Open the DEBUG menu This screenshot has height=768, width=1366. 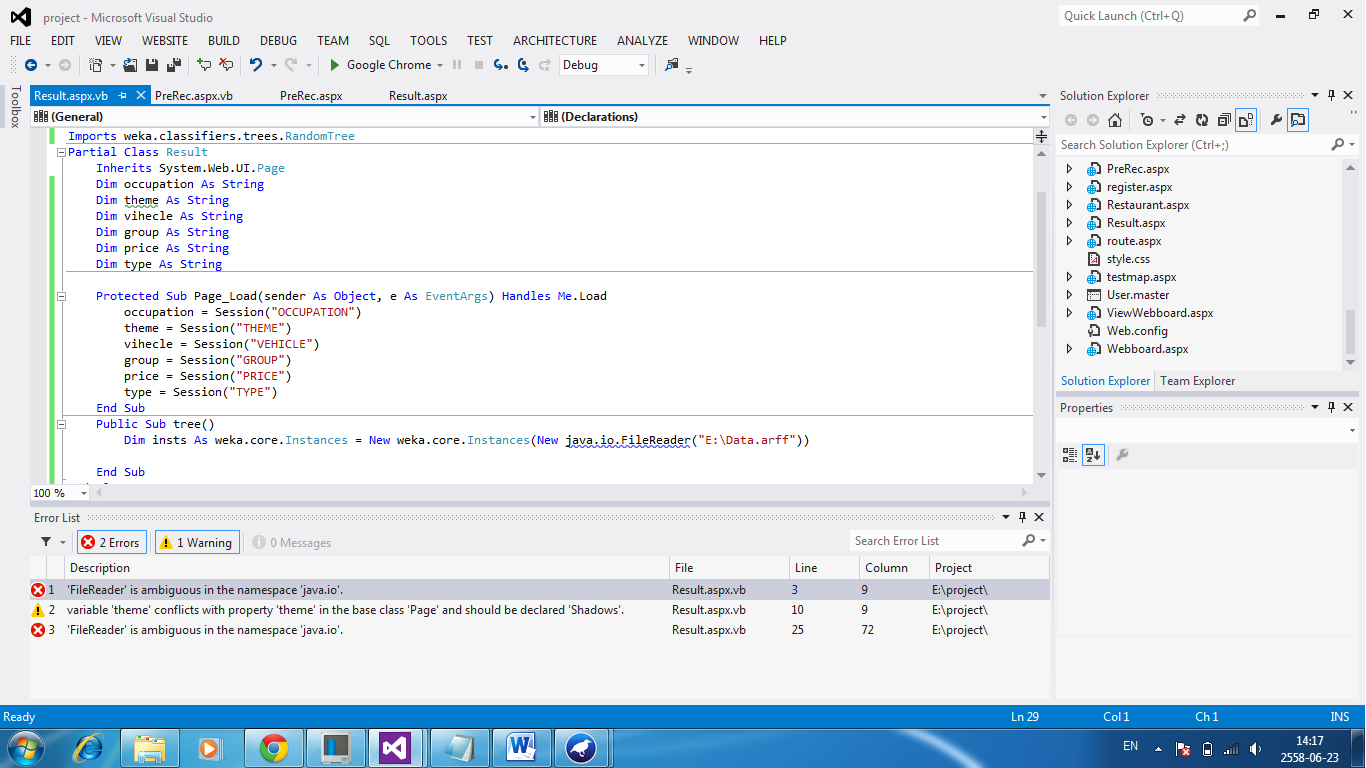click(x=278, y=41)
